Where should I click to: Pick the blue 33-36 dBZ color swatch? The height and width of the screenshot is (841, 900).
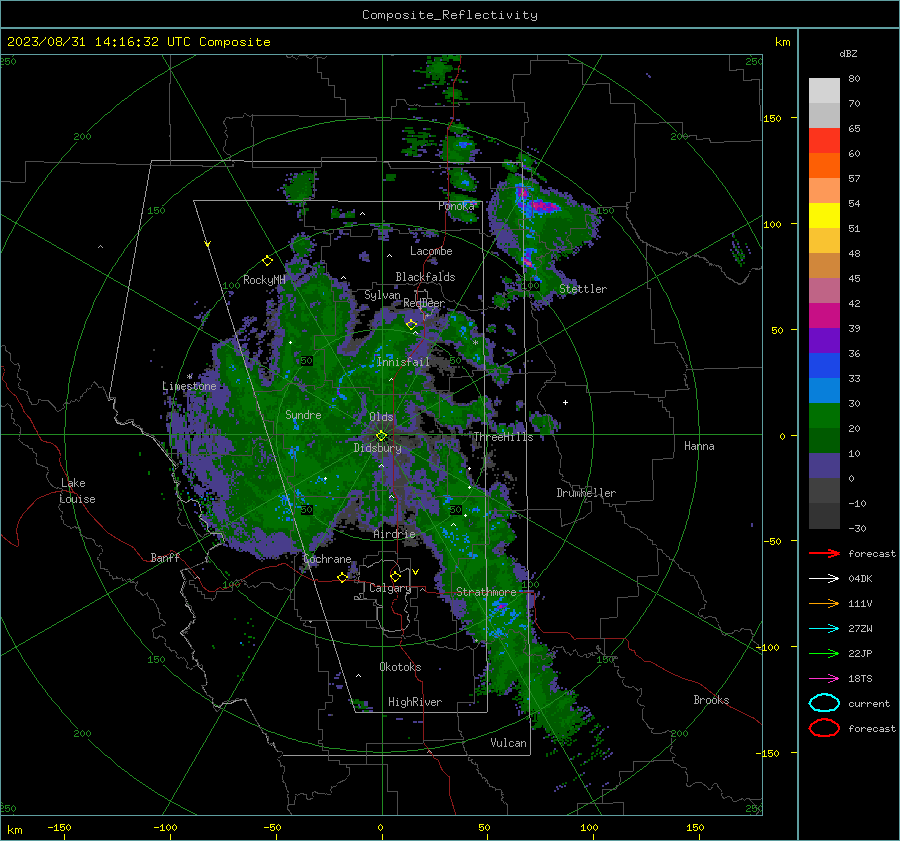coord(824,365)
